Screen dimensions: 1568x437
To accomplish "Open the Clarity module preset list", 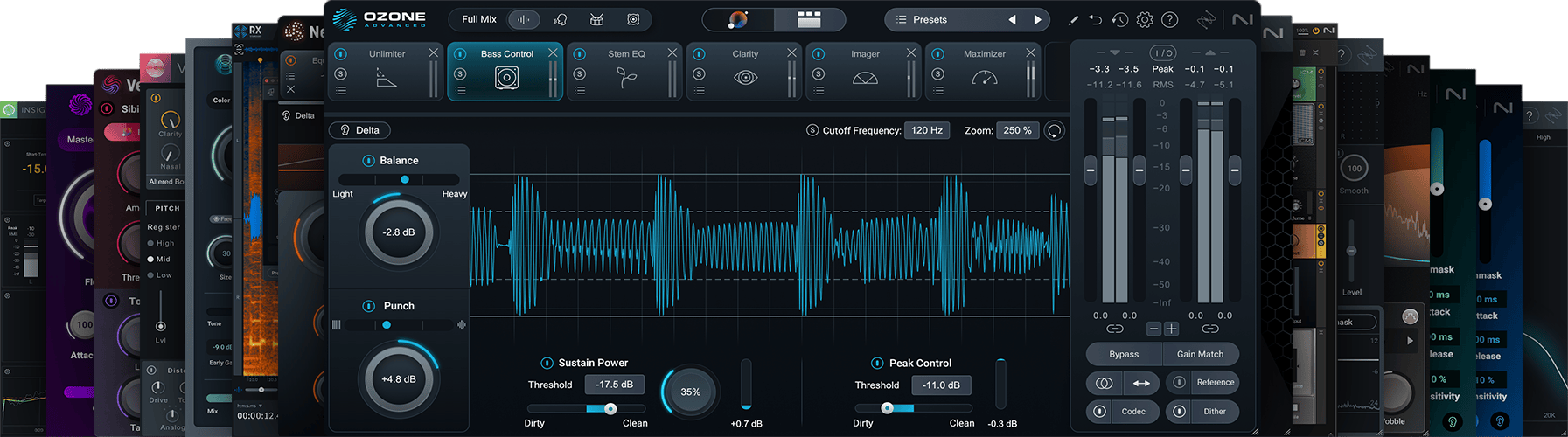I will pos(699,90).
